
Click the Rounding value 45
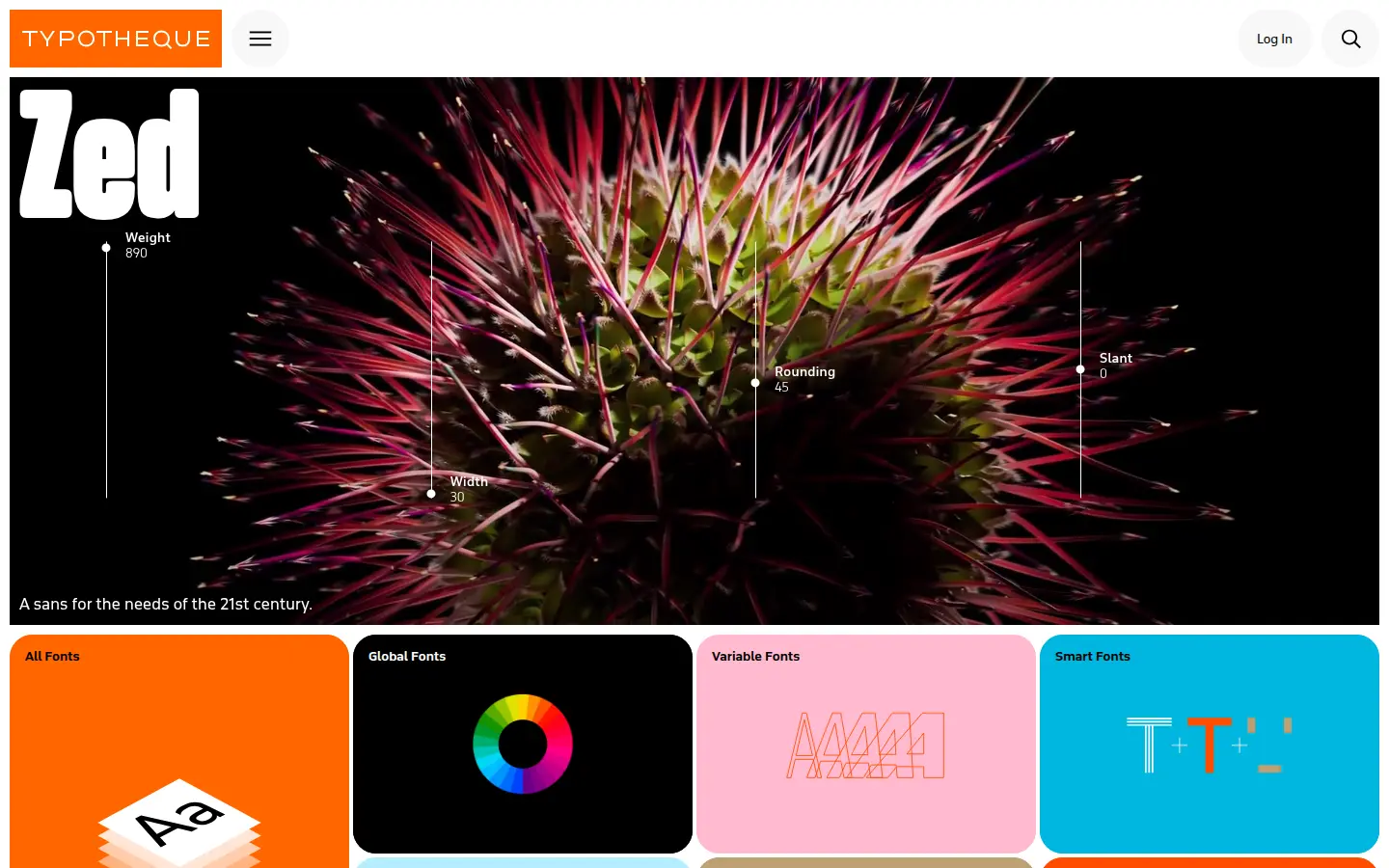pos(781,387)
